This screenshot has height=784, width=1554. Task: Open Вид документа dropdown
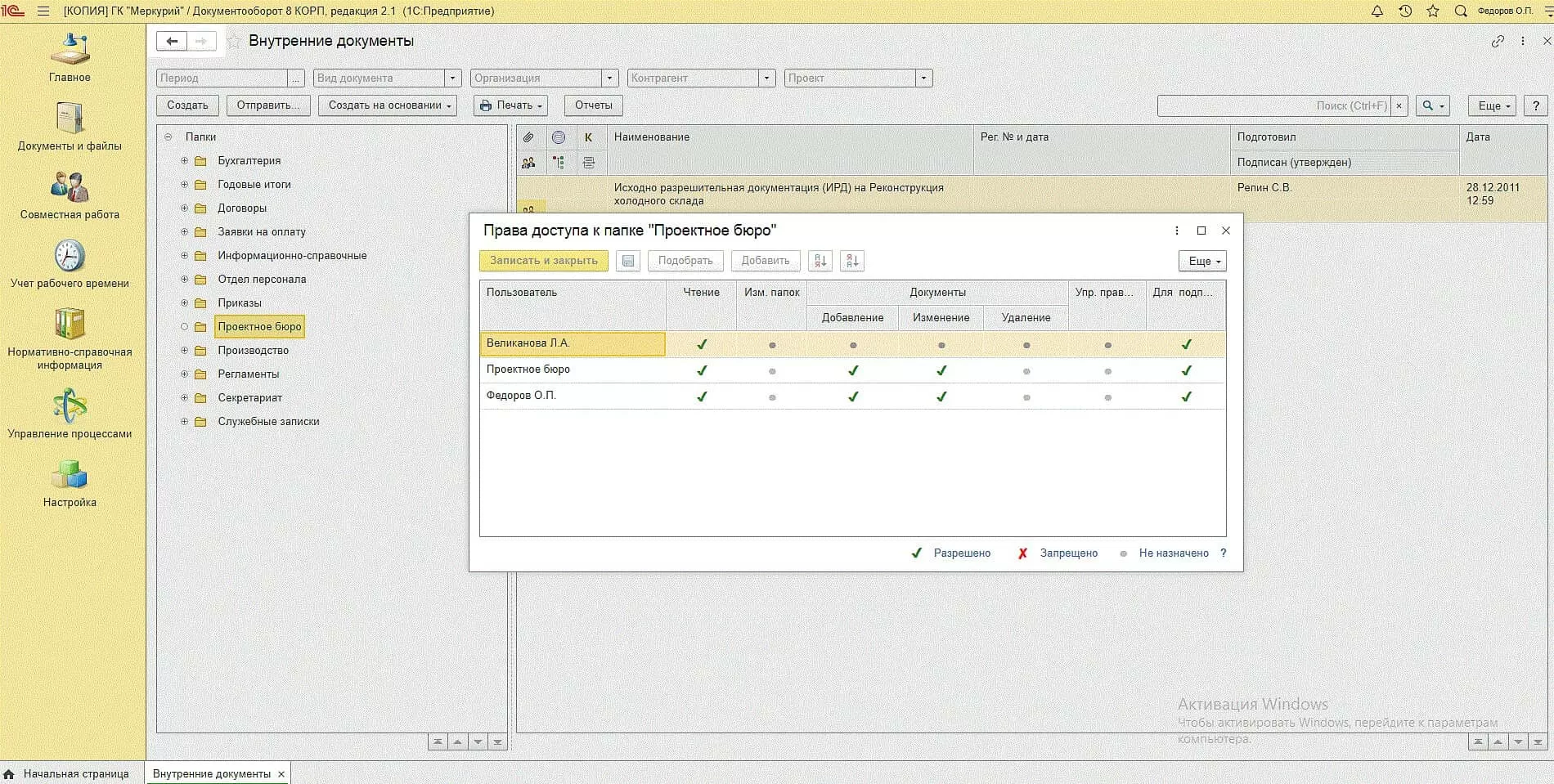tap(453, 78)
